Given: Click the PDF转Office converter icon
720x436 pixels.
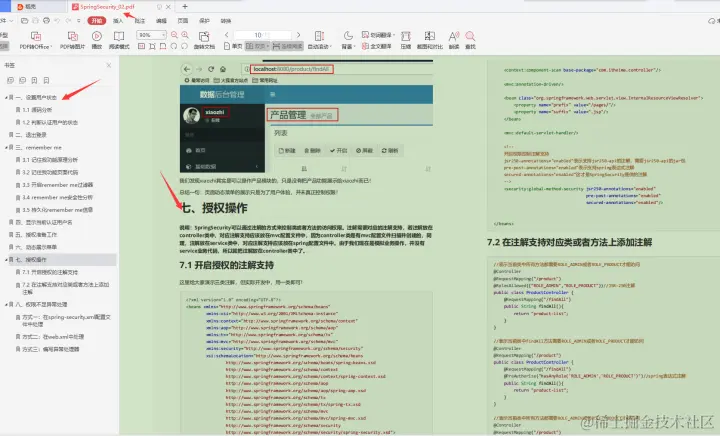Looking at the screenshot, I should coord(35,36).
